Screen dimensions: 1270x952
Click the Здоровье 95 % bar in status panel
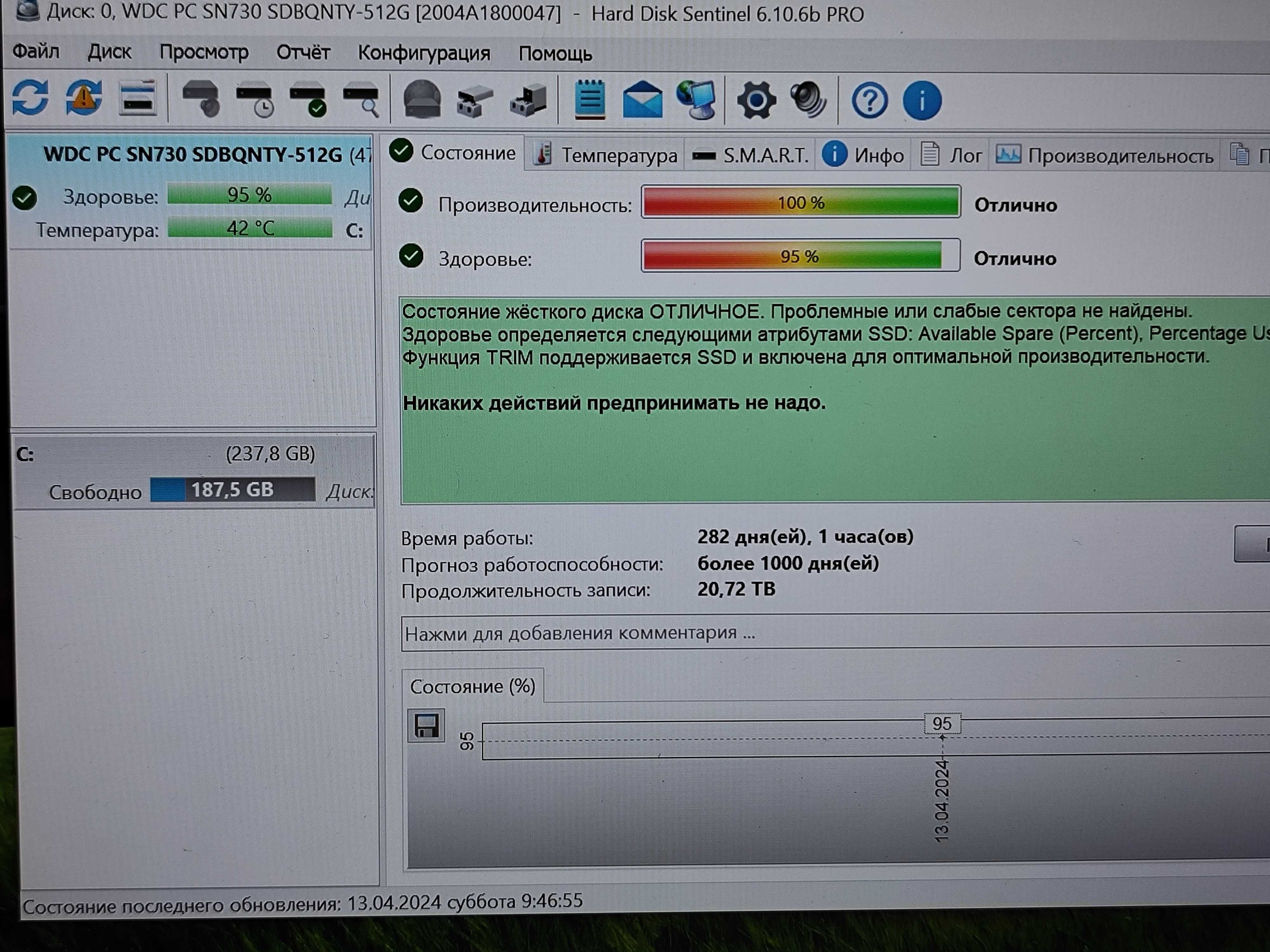(800, 256)
